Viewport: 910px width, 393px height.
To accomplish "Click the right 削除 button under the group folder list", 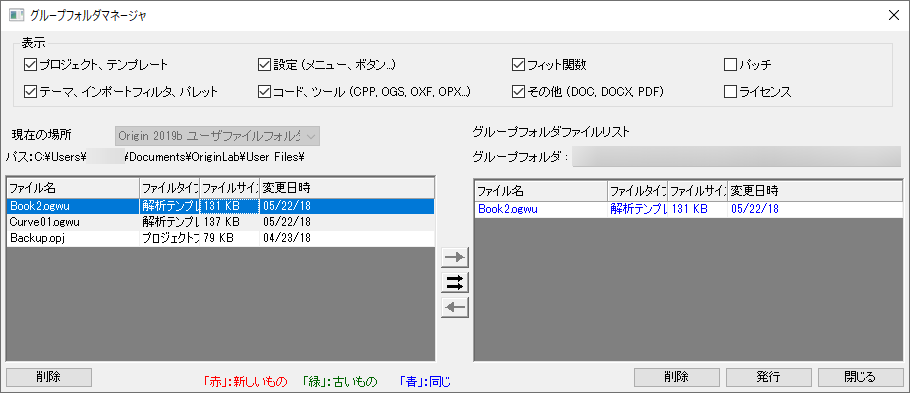I will (x=677, y=377).
